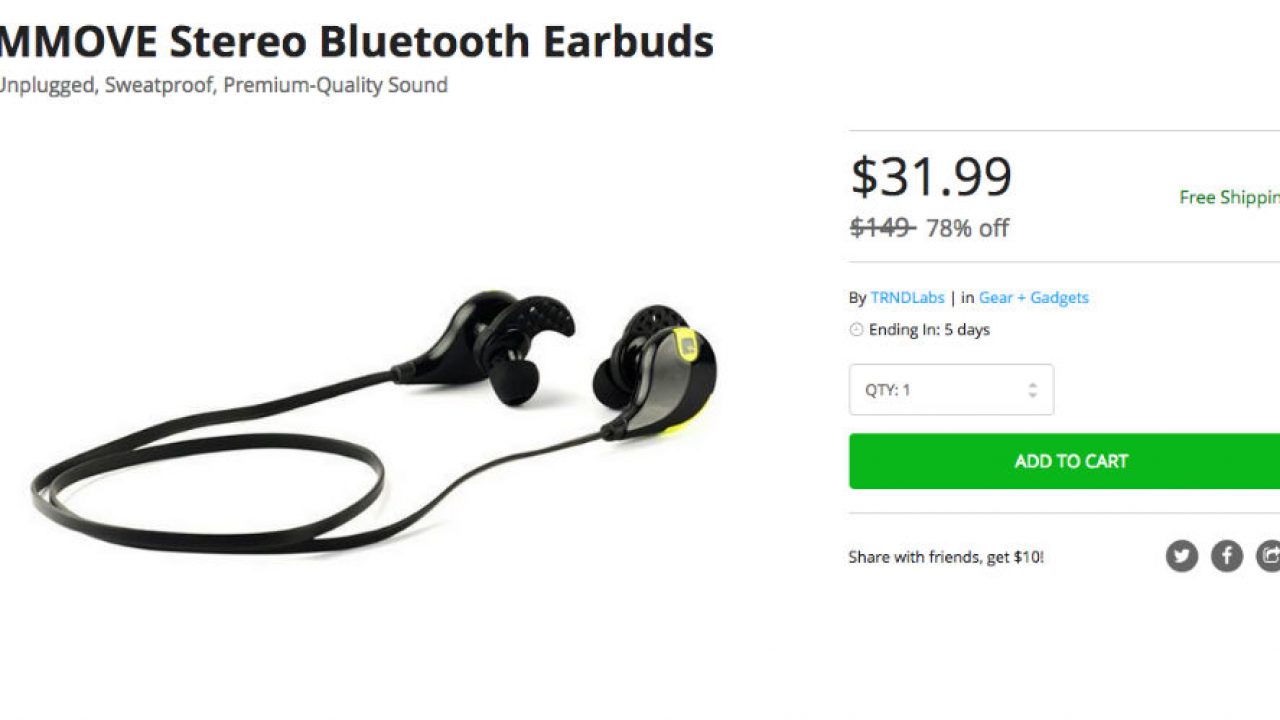The image size is (1280, 720).
Task: Click the crossed-out $149 original price
Action: (x=882, y=228)
